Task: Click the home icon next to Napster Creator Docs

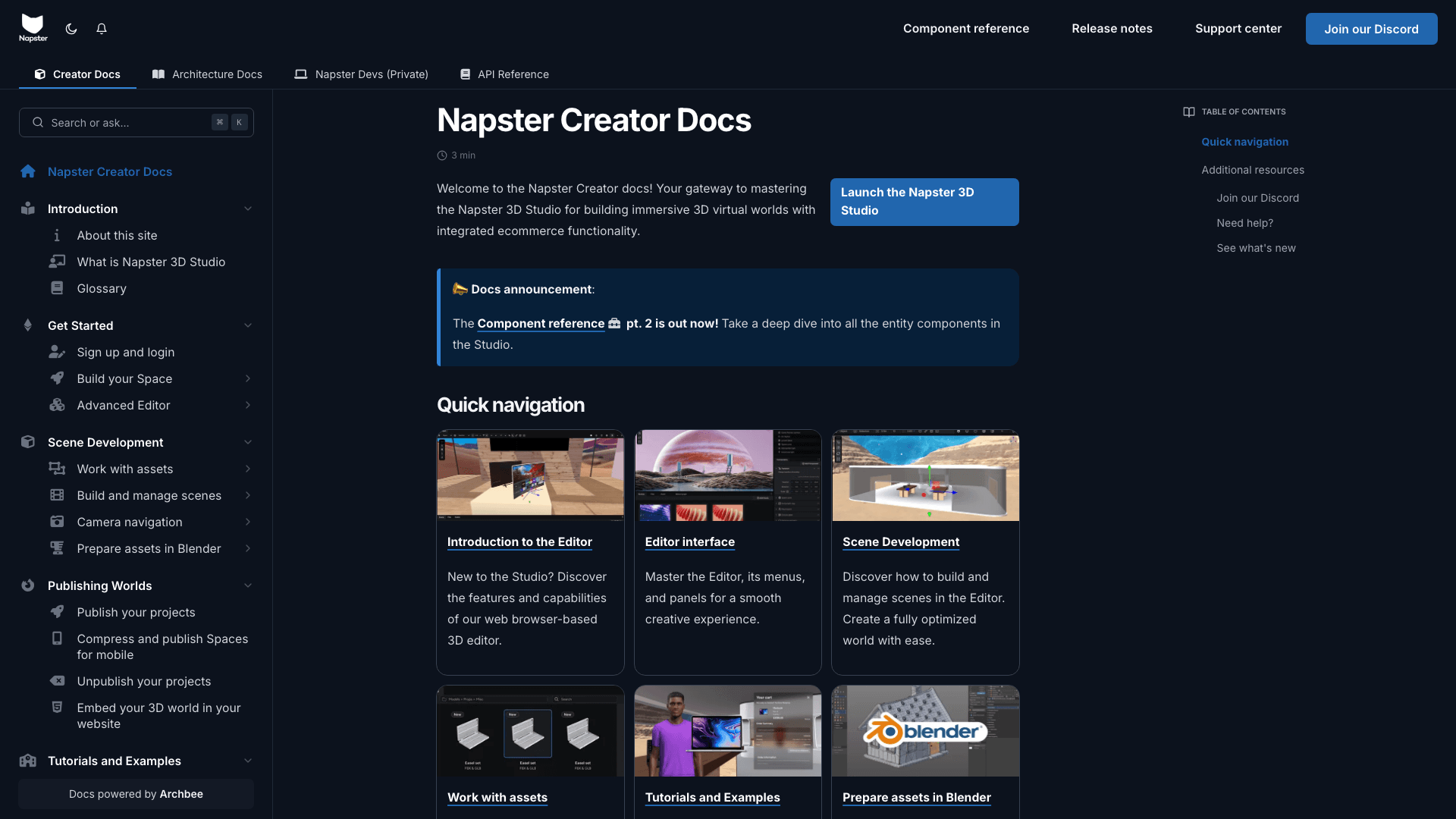Action: (x=28, y=171)
